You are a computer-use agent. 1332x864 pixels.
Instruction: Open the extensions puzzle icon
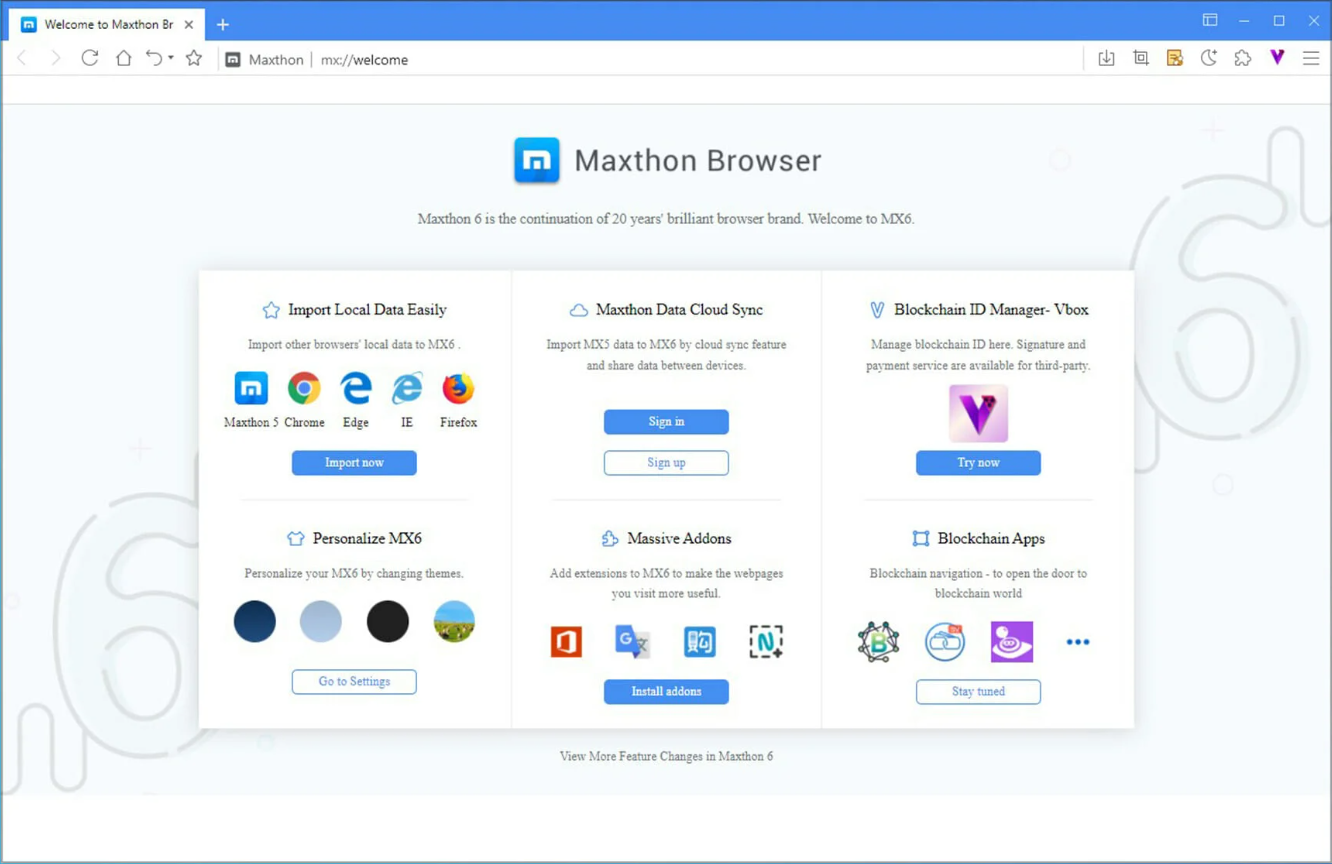click(1243, 58)
